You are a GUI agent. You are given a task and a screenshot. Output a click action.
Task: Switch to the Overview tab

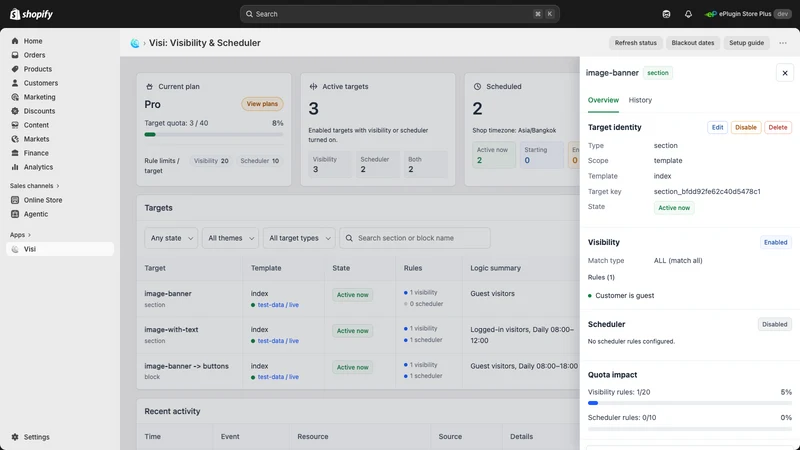(603, 100)
